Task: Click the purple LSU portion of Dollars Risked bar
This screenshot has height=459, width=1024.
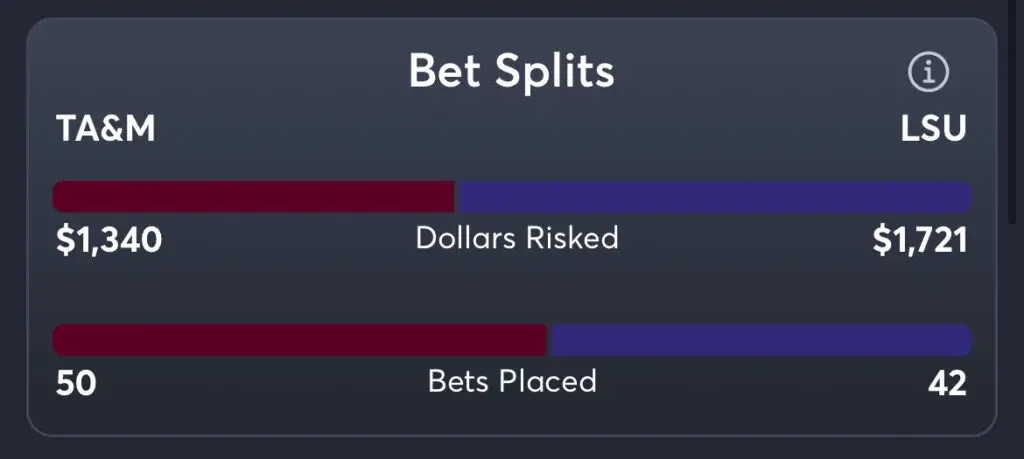Action: (712, 197)
